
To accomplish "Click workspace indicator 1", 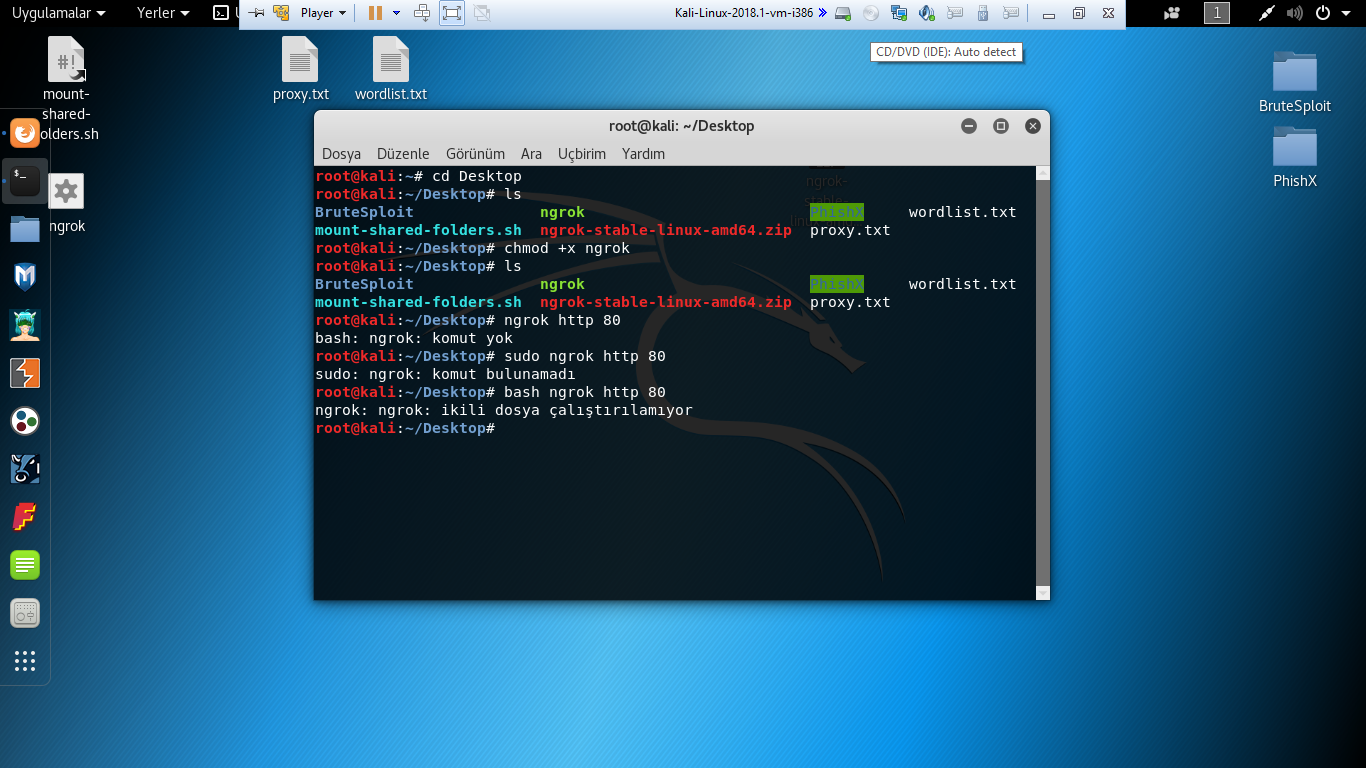I will [1217, 13].
